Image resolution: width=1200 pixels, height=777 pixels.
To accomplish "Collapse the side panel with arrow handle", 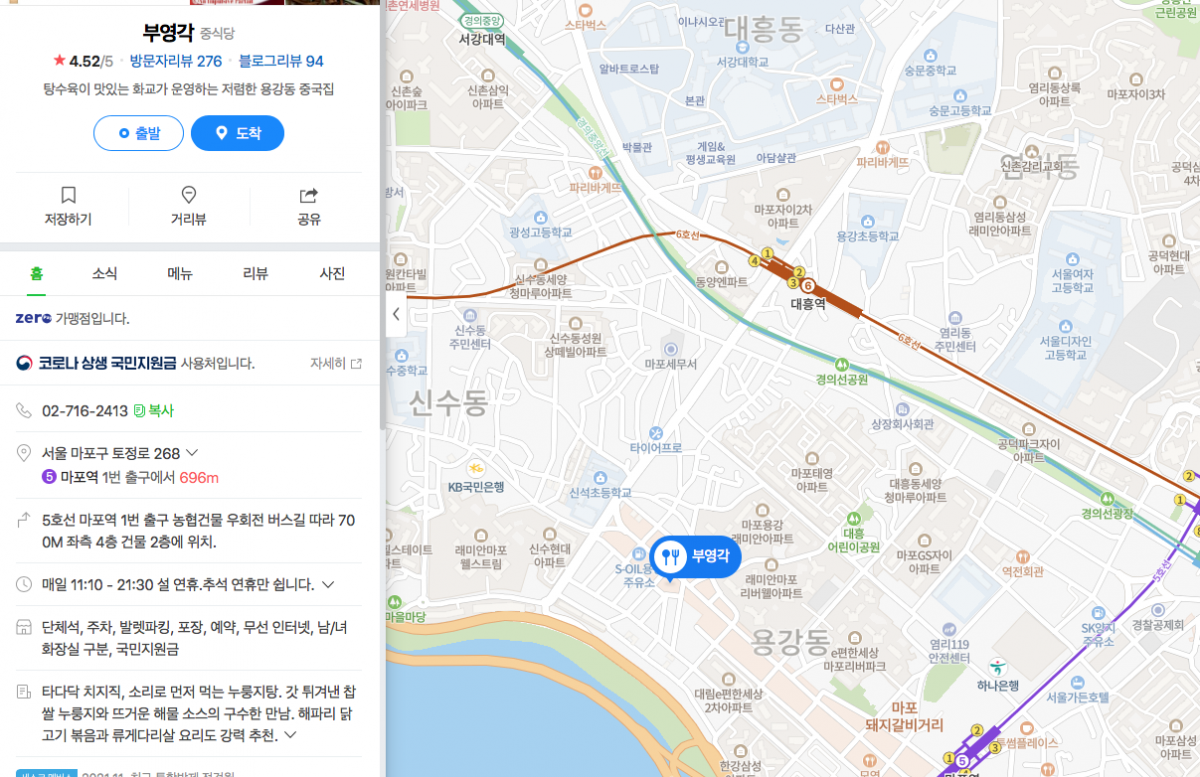I will 396,314.
